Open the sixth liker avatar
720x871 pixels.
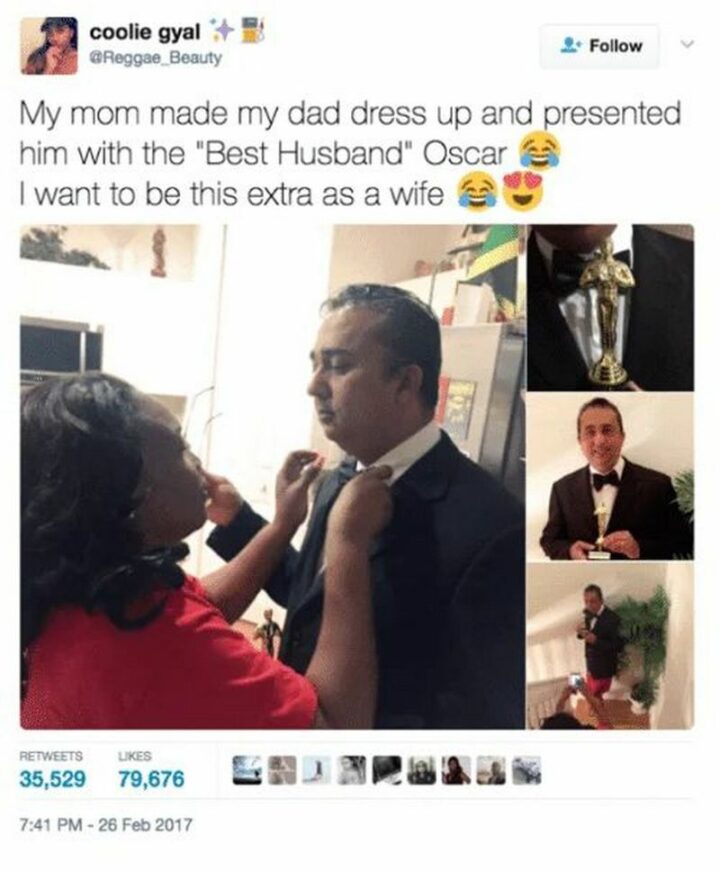click(x=422, y=770)
